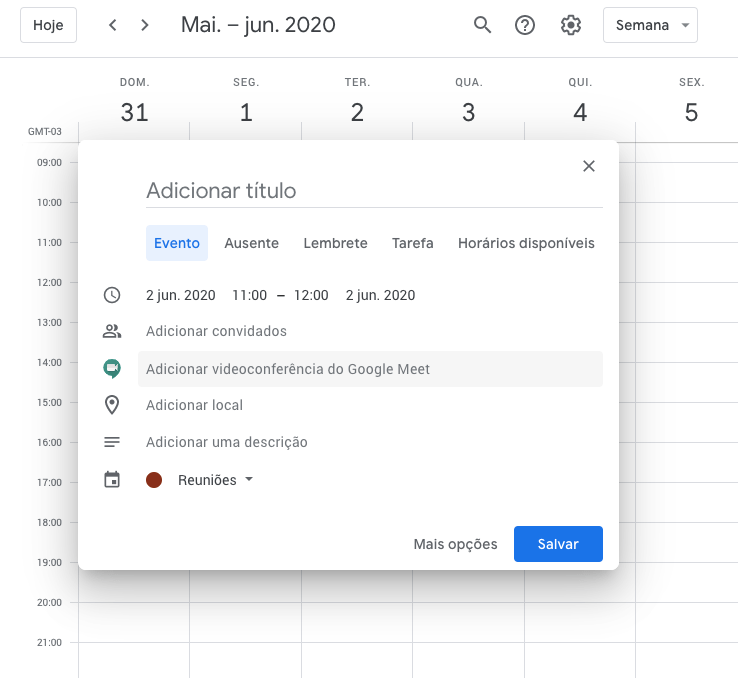
Task: Click the calendar icon beside Reuniões
Action: [112, 480]
